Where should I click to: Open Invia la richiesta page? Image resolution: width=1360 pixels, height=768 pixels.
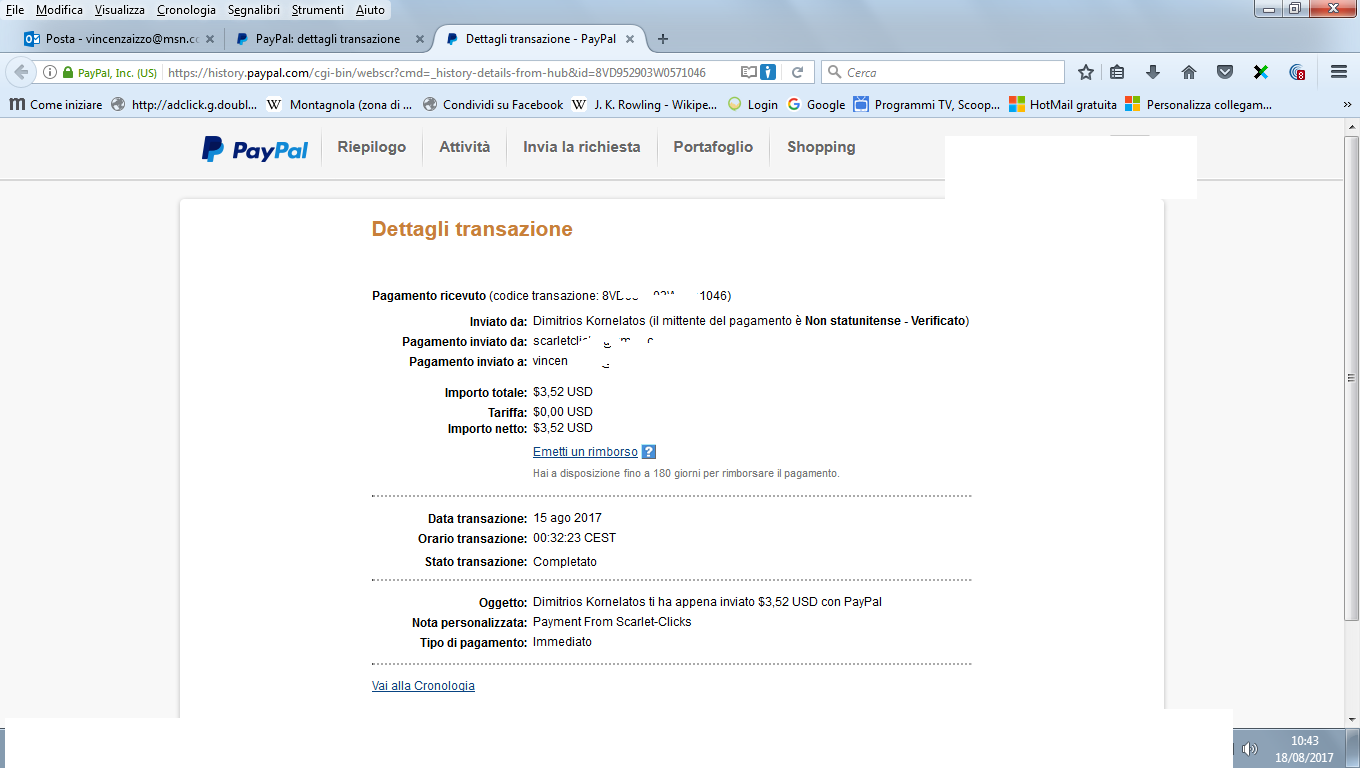click(x=582, y=147)
